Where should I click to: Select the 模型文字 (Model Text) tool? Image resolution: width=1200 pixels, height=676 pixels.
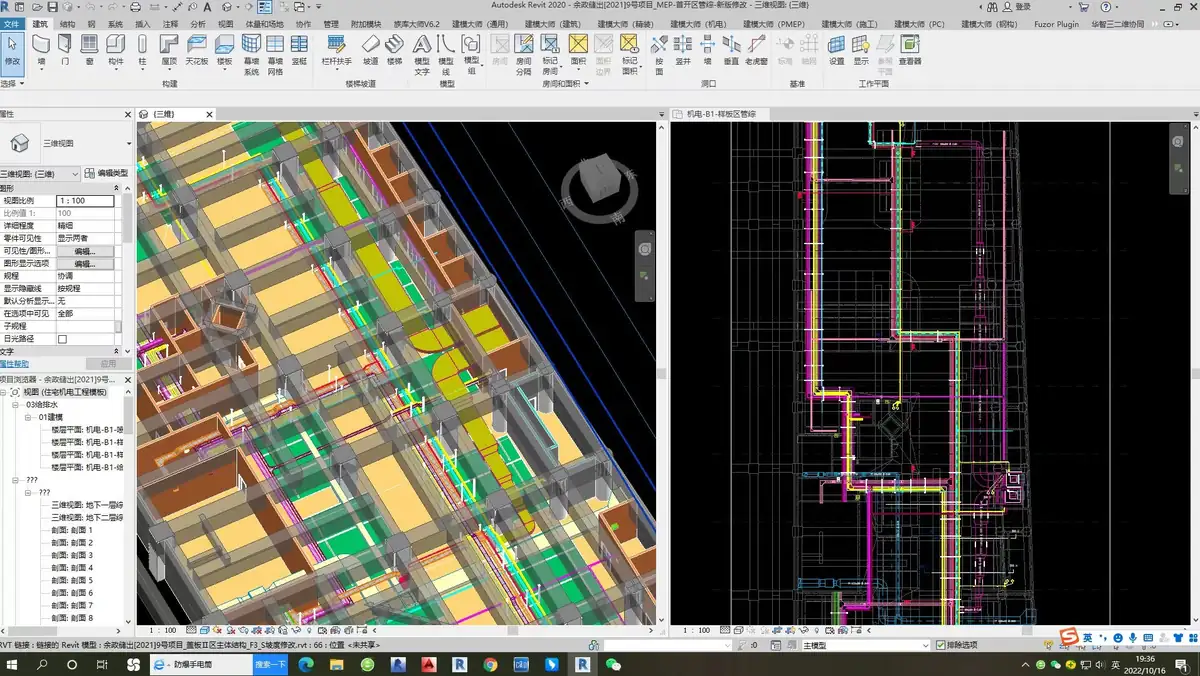[422, 54]
